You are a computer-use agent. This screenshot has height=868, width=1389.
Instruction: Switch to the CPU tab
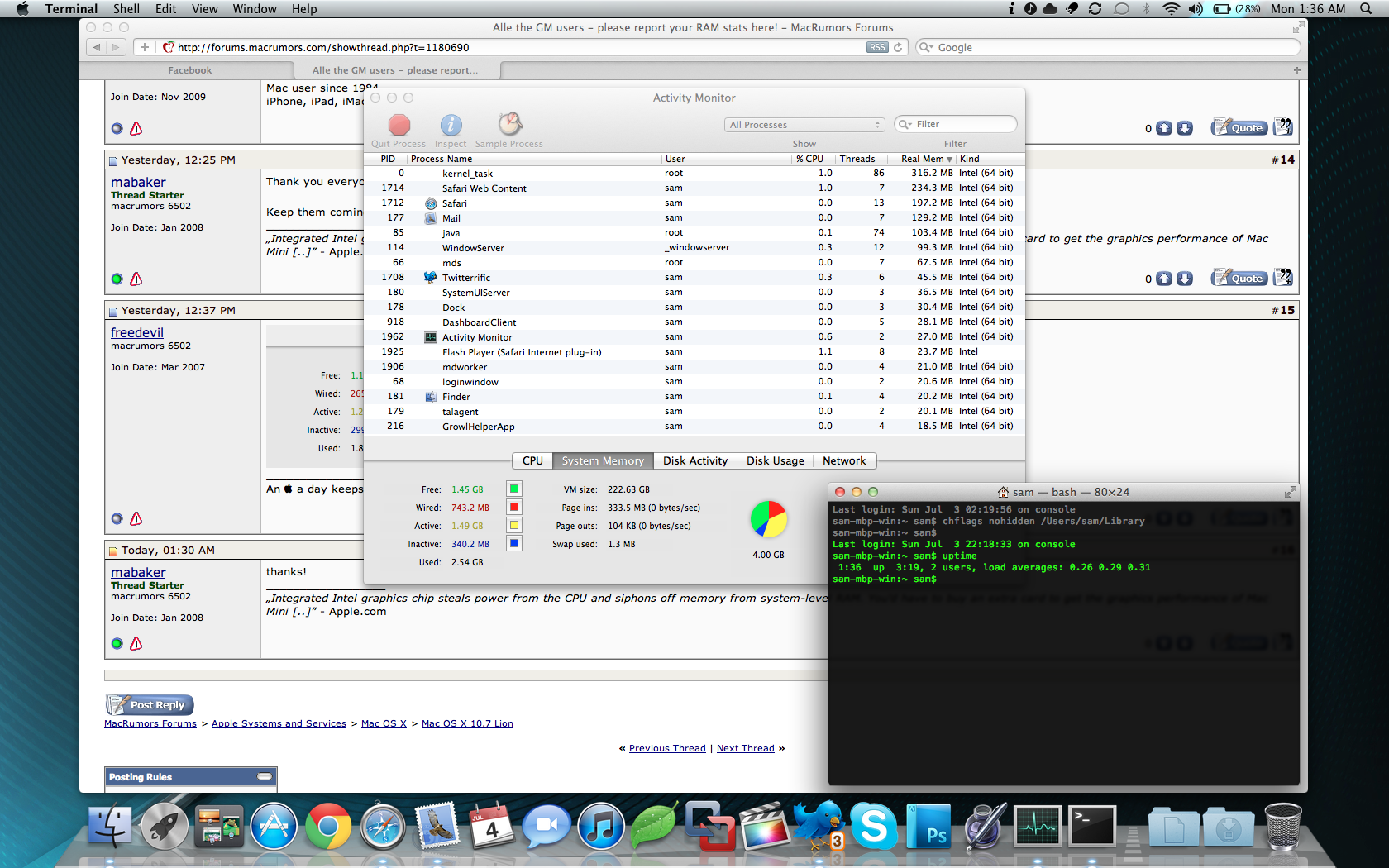533,461
